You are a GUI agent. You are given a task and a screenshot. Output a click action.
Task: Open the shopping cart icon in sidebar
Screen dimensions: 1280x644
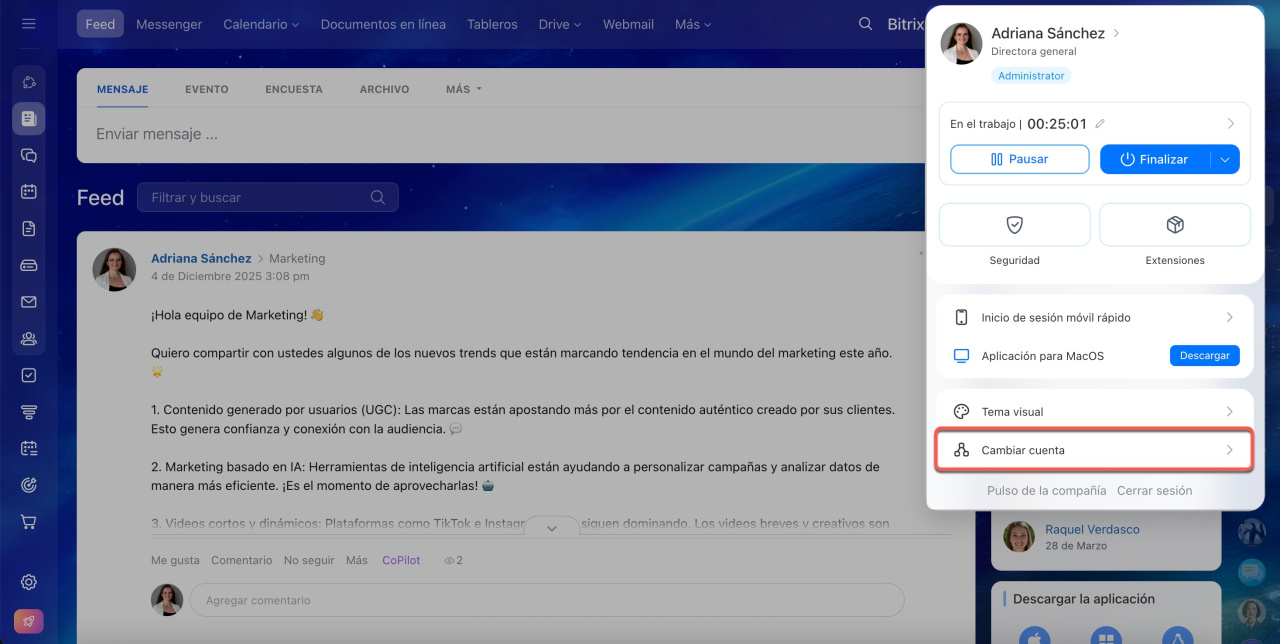28,522
